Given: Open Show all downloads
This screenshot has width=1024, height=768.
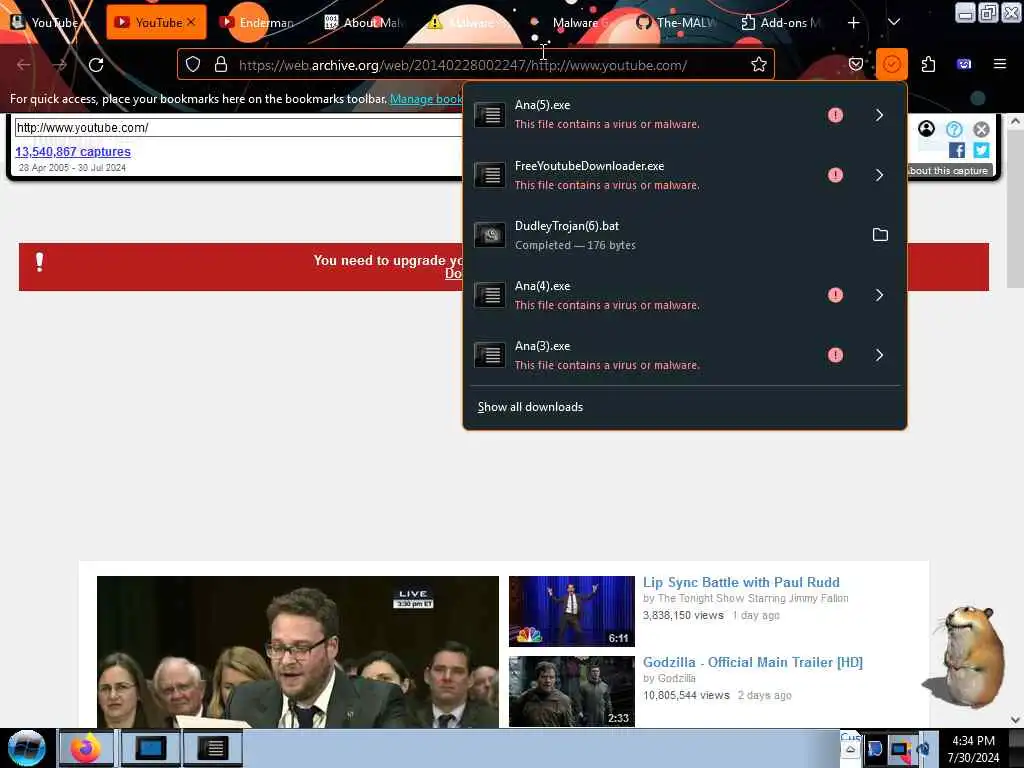Looking at the screenshot, I should click(x=530, y=407).
